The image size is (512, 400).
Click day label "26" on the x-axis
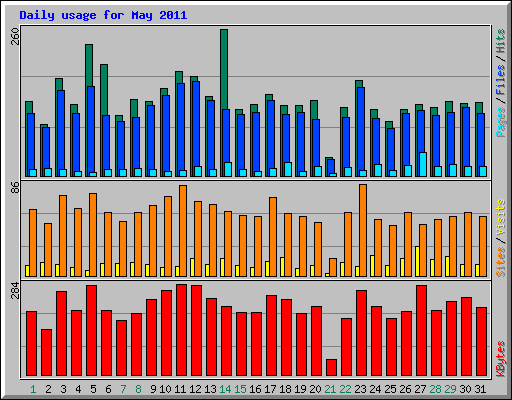point(405,389)
